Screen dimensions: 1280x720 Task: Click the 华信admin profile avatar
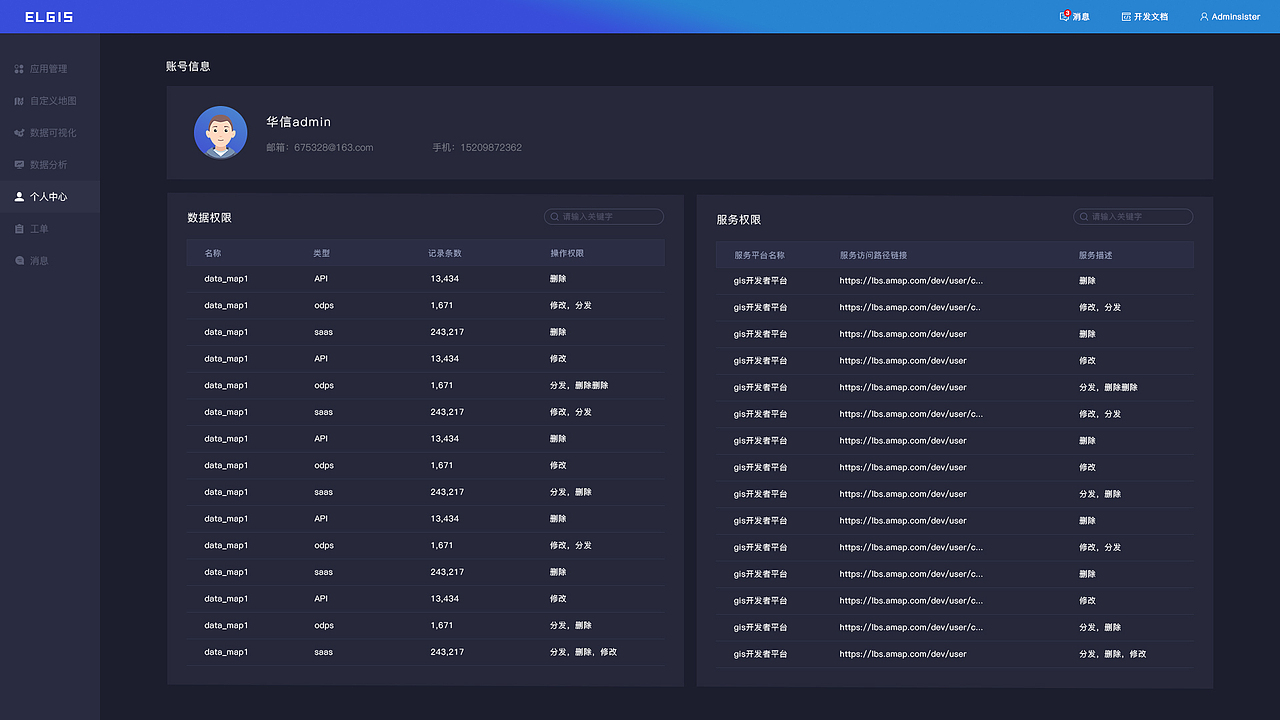point(220,132)
